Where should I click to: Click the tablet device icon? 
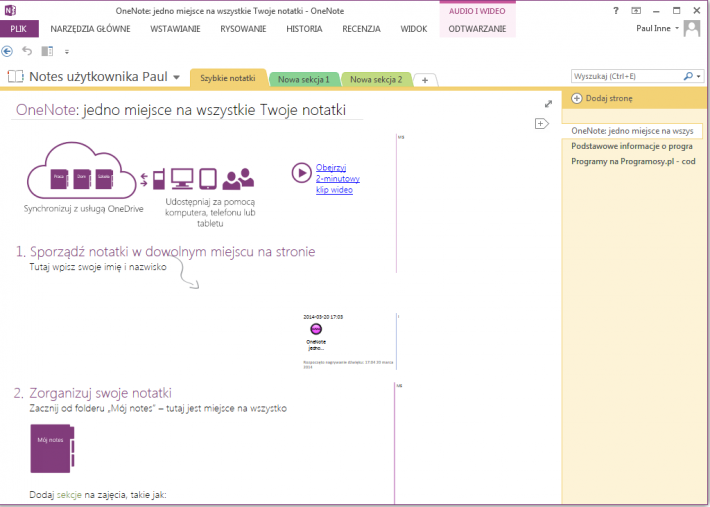click(x=208, y=178)
